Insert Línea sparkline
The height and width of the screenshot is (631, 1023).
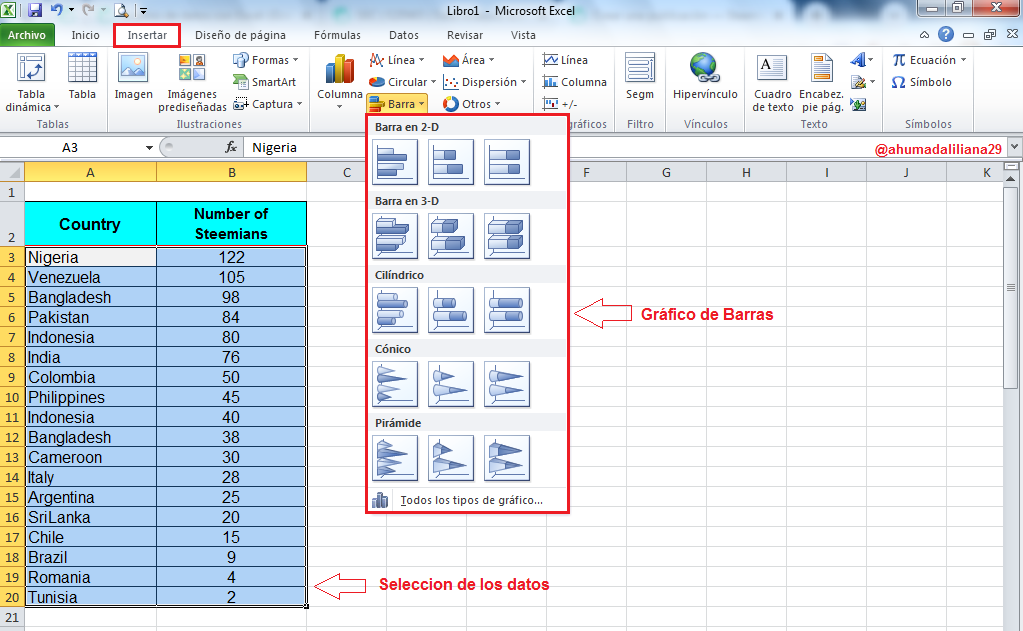coord(565,60)
